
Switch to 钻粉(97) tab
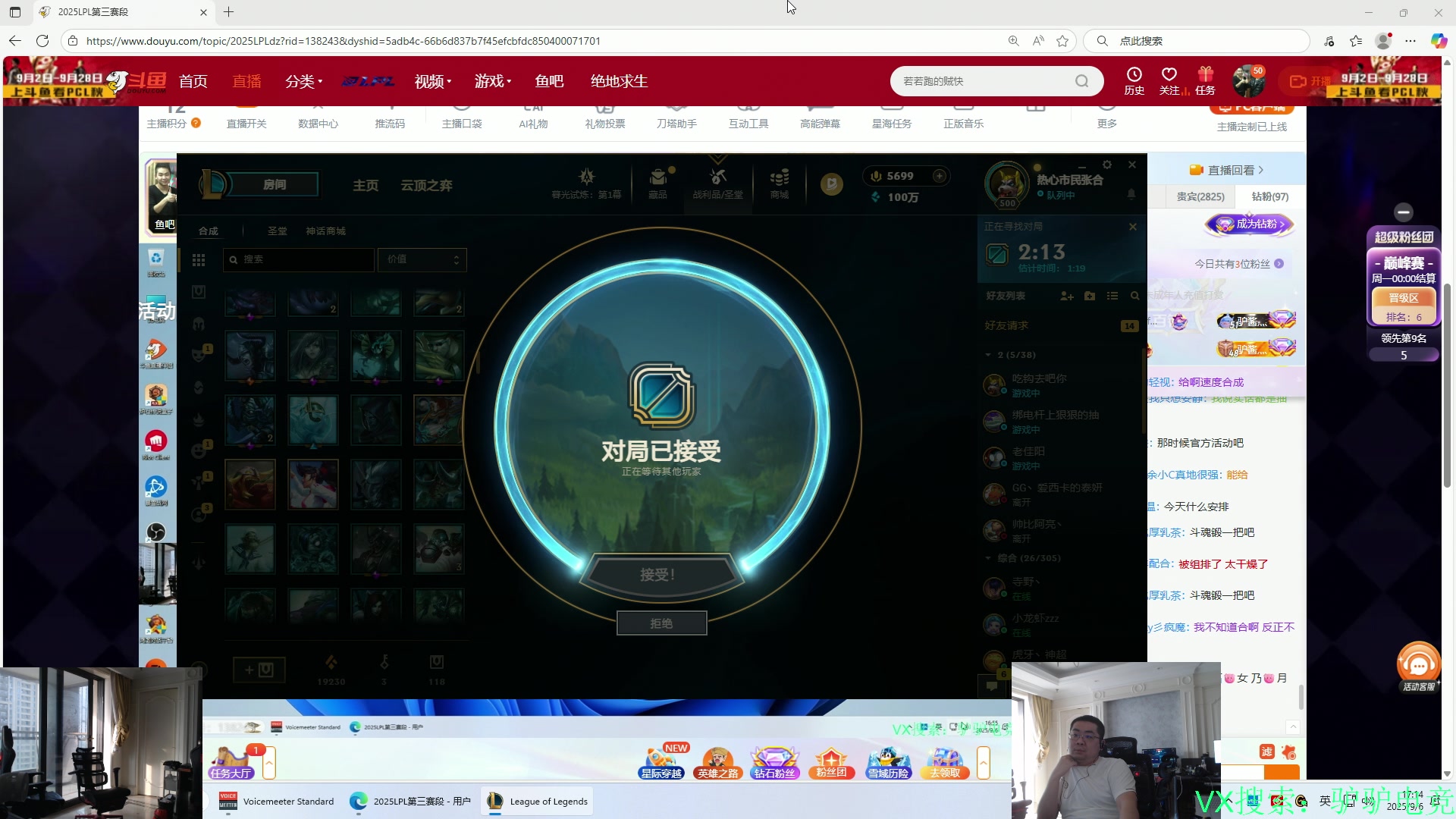click(x=1270, y=196)
